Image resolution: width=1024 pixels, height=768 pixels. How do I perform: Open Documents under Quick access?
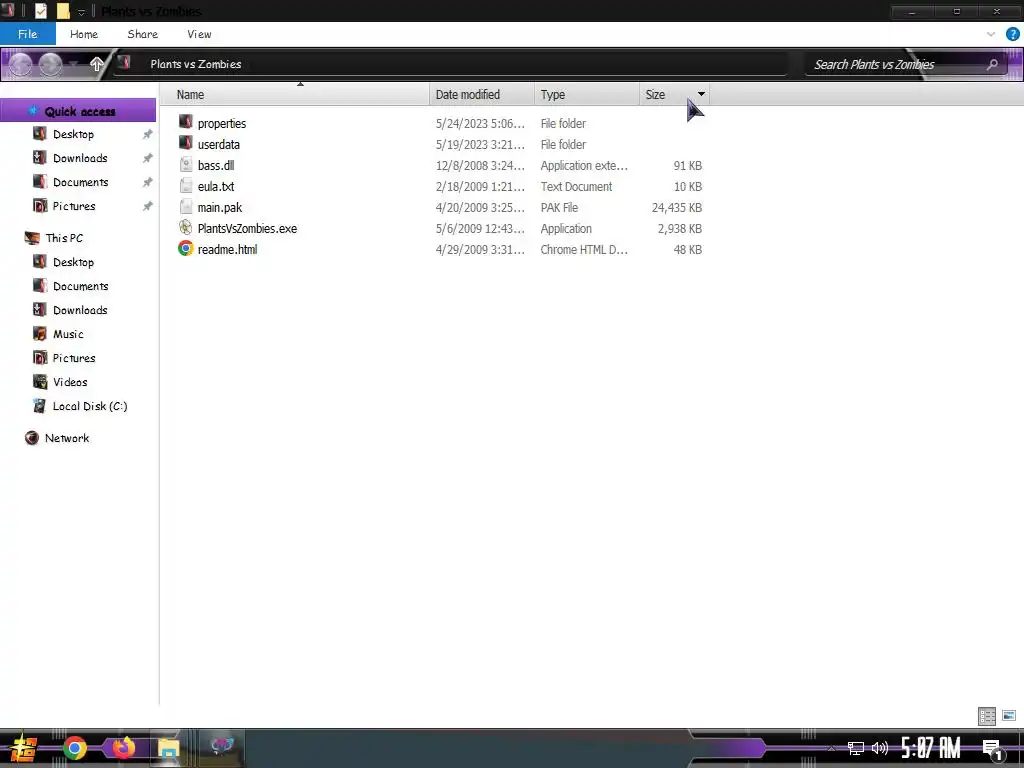(80, 182)
